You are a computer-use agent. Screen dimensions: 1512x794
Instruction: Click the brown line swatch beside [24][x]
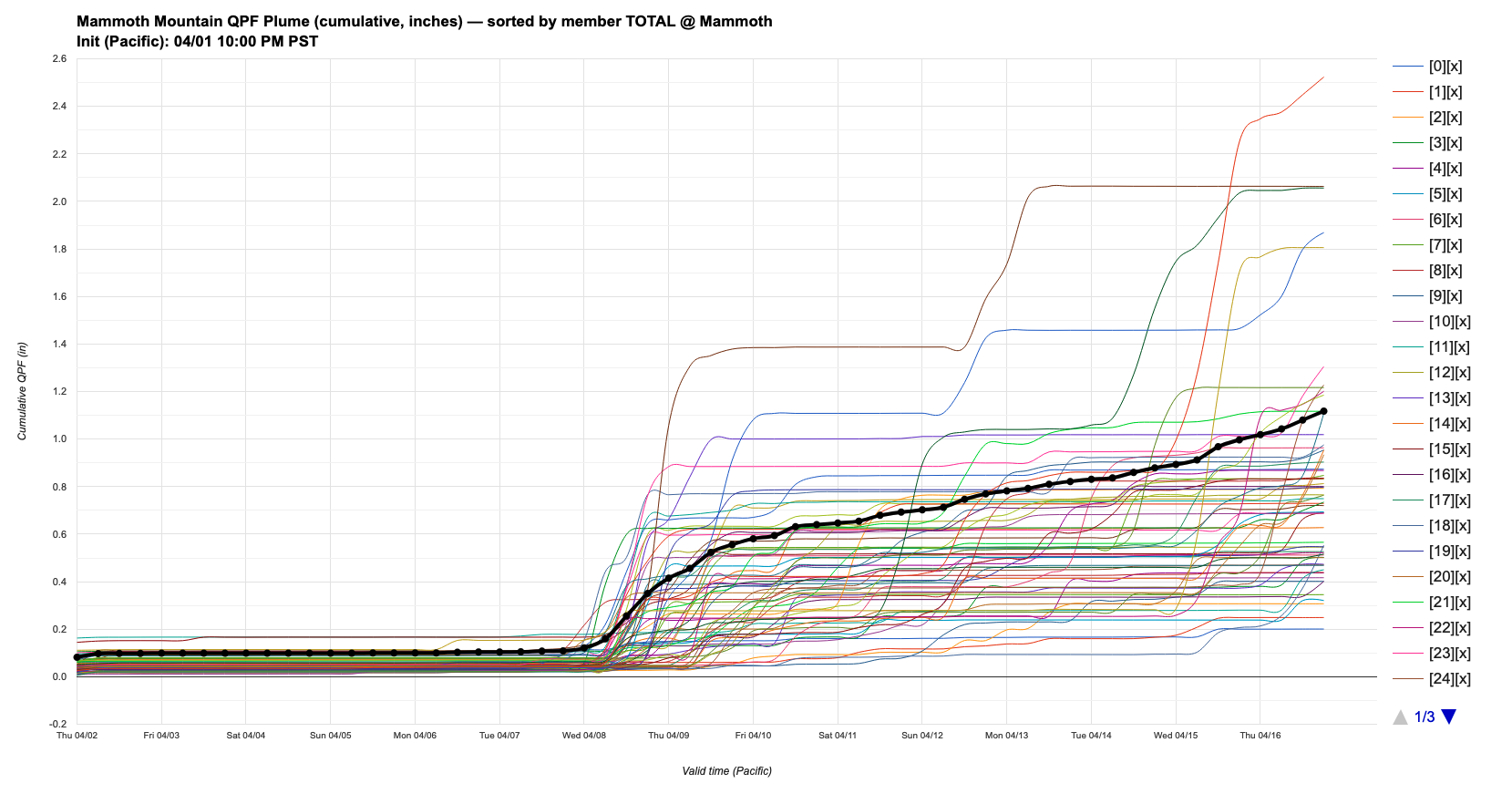coord(1408,679)
